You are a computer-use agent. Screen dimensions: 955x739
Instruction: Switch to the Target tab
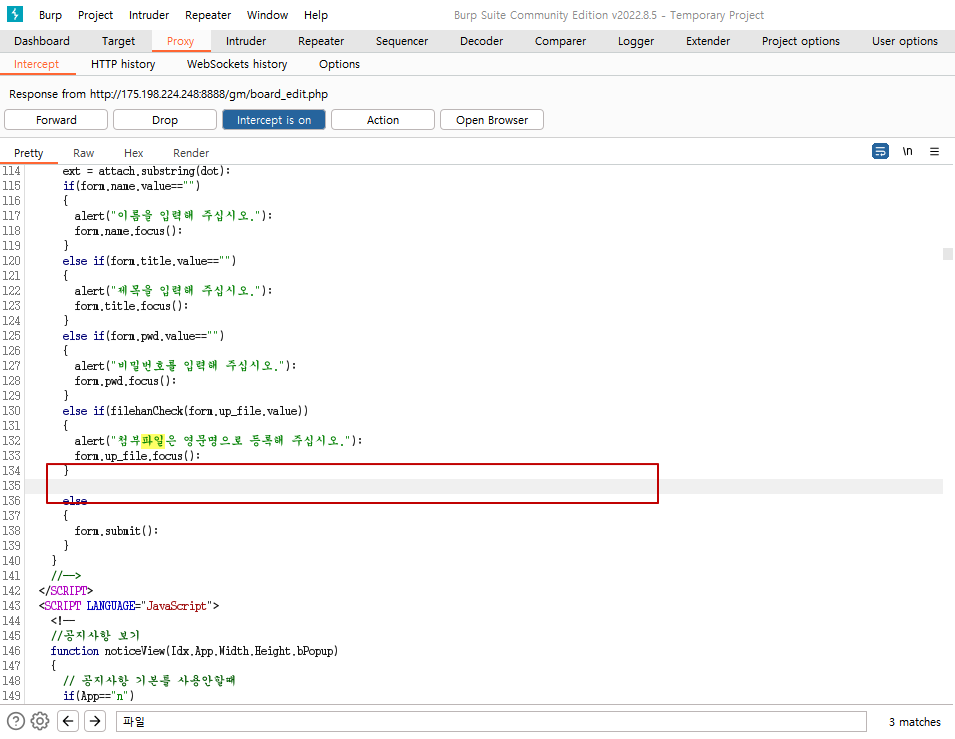click(x=118, y=41)
